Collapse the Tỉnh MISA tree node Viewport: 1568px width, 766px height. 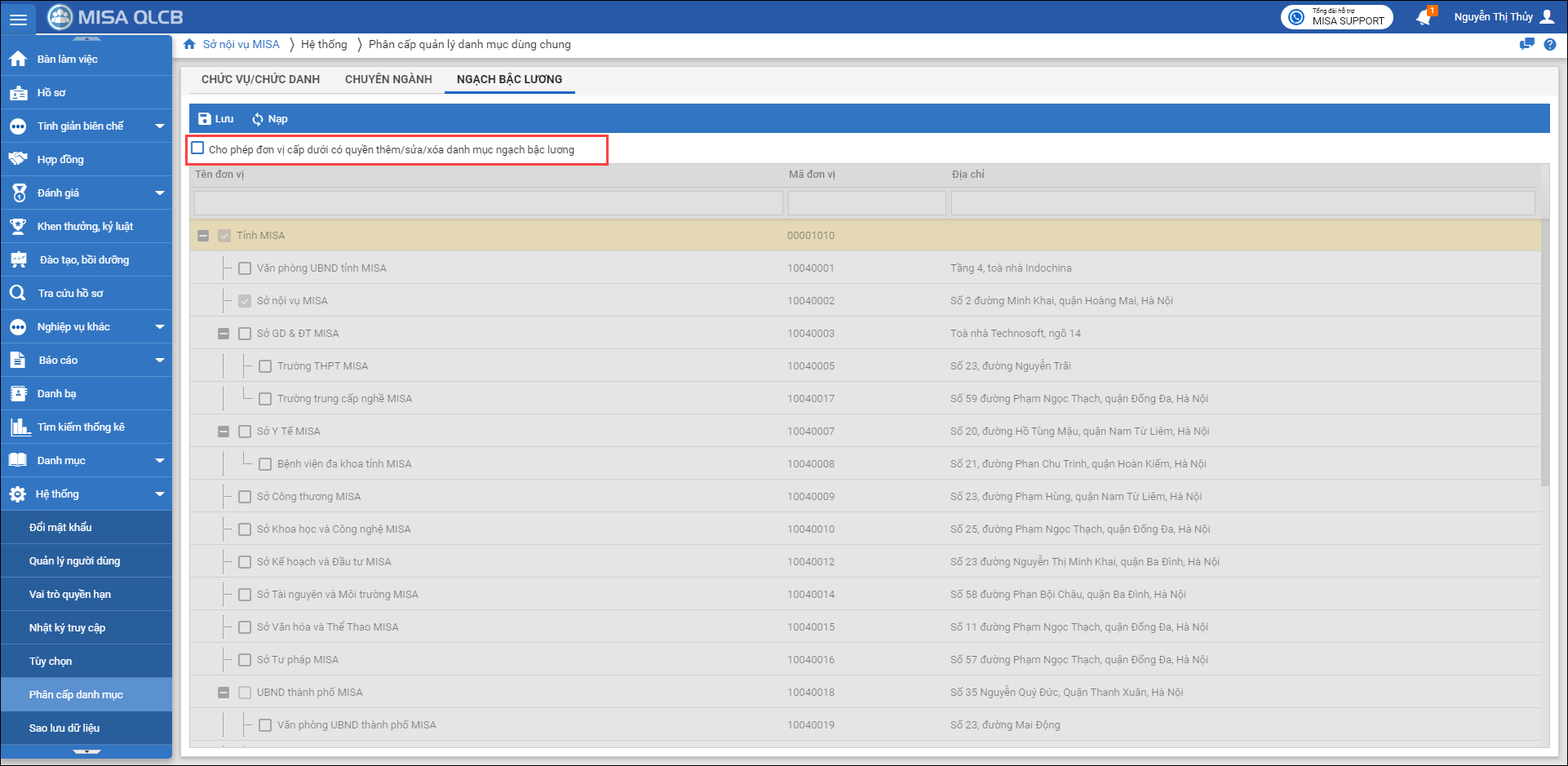click(x=203, y=236)
